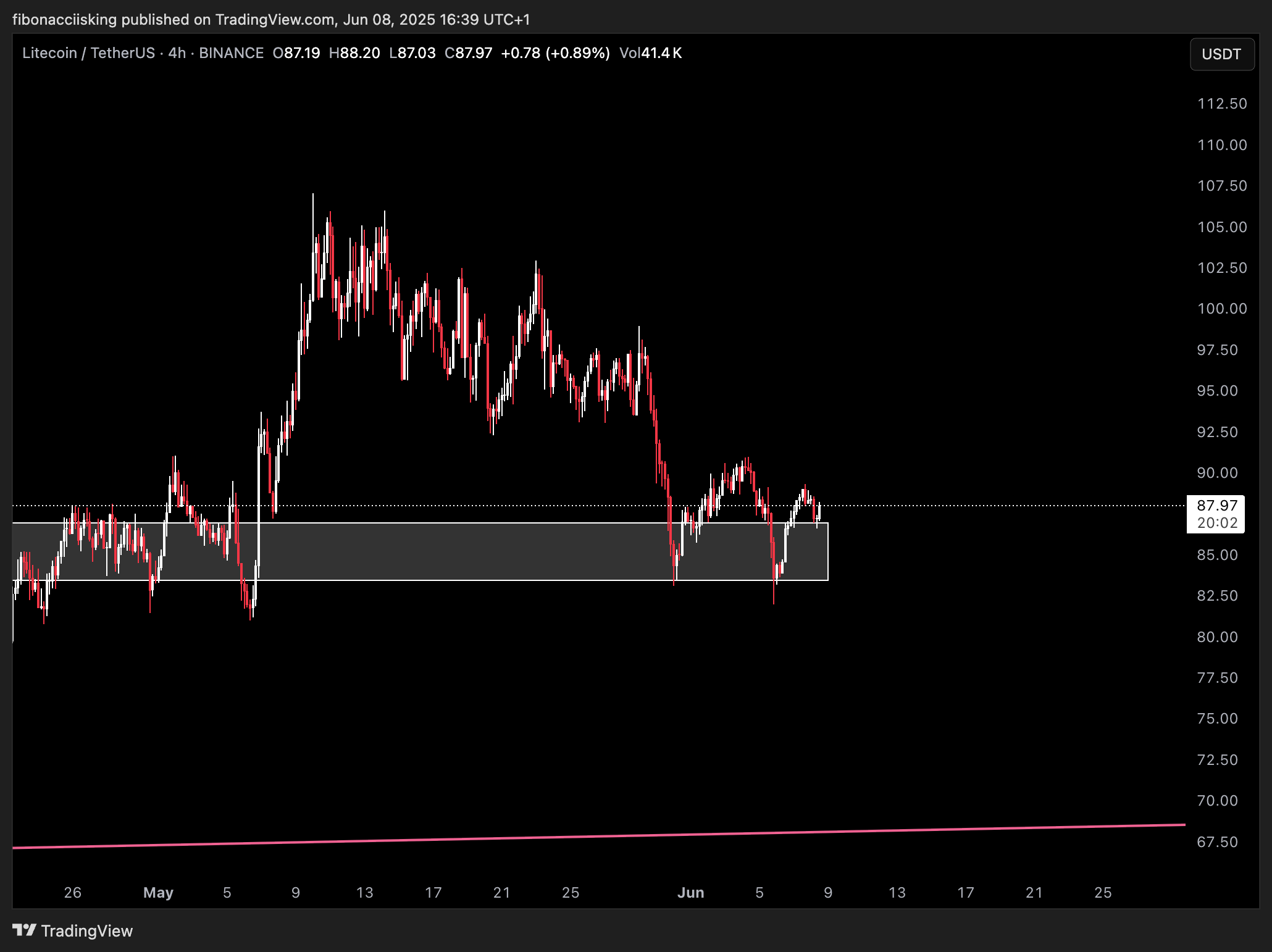Click the Jun label on time axis

coord(690,893)
